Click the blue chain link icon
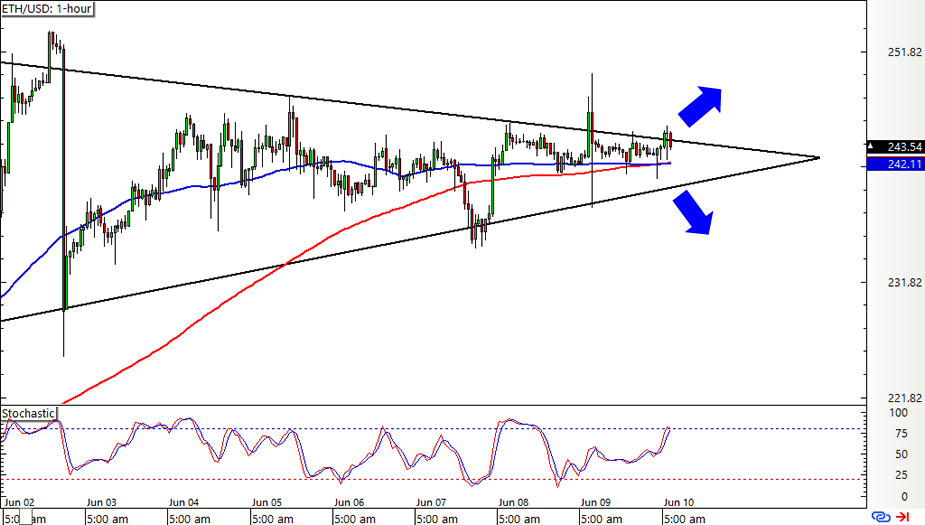 click(x=881, y=517)
